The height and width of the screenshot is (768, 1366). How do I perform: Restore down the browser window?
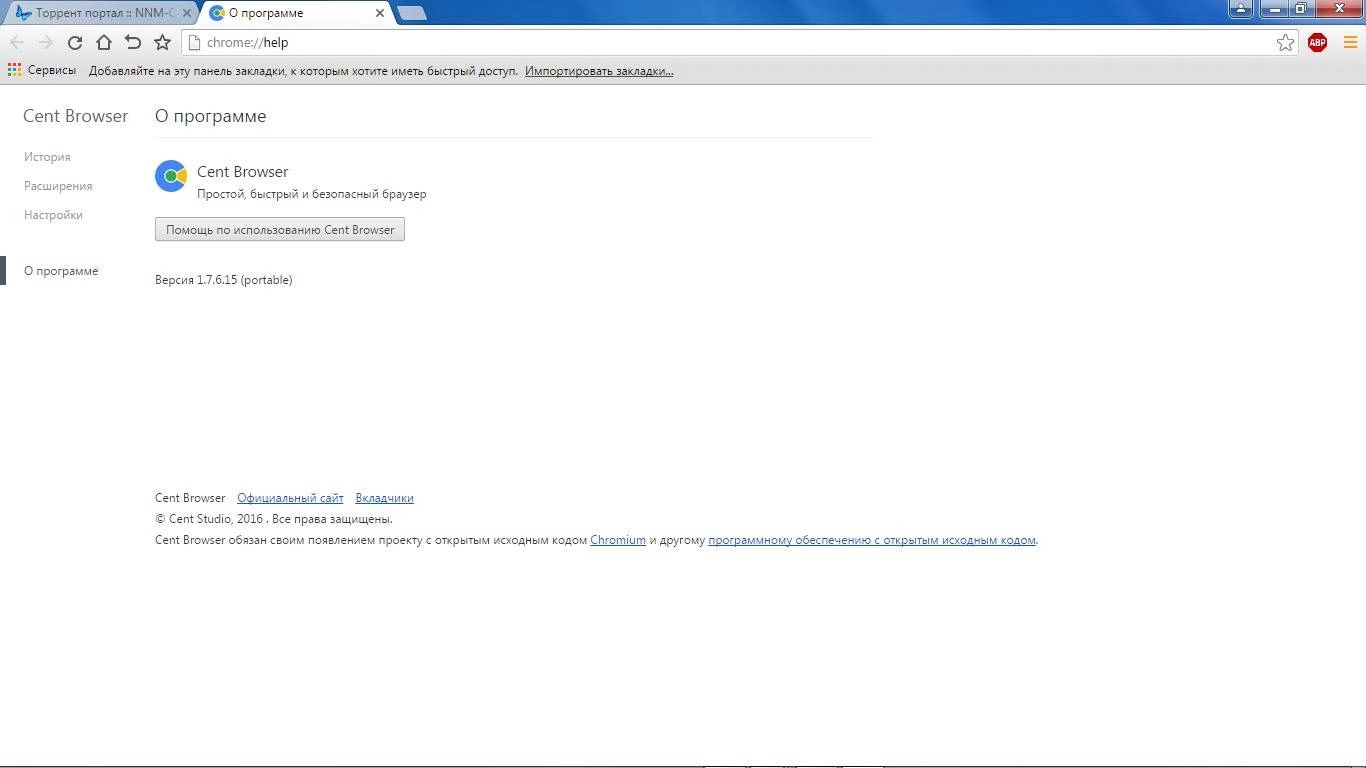coord(1301,8)
